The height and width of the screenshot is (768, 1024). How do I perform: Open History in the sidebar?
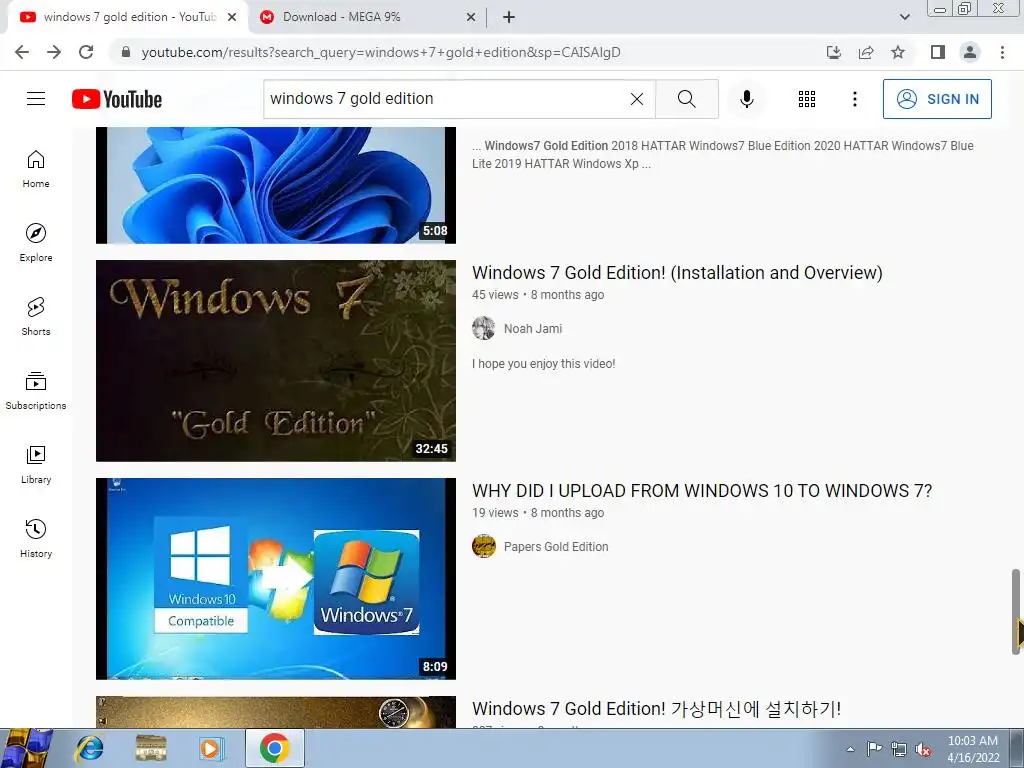coord(36,538)
